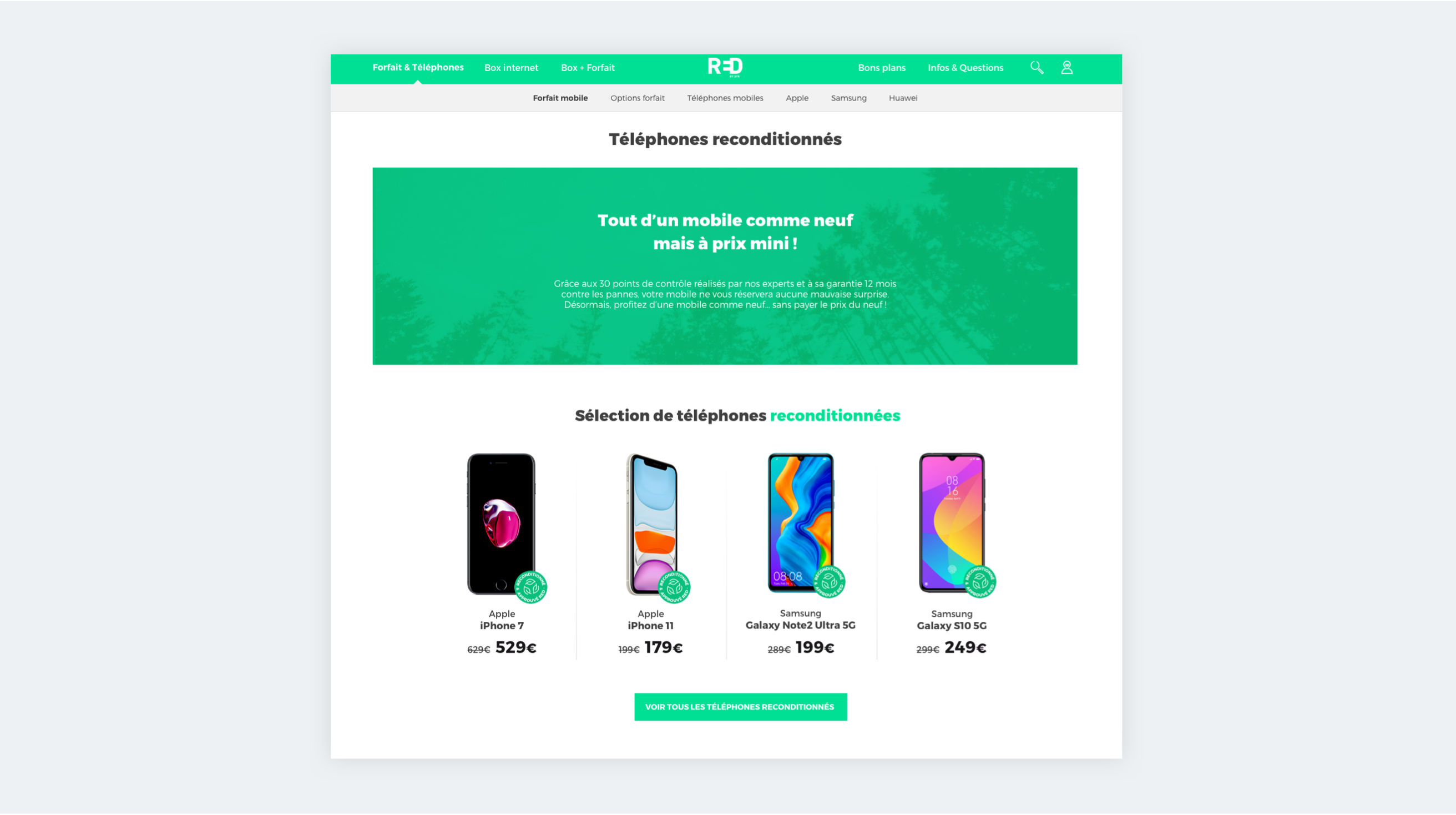Open the Box internet menu

[x=511, y=68]
